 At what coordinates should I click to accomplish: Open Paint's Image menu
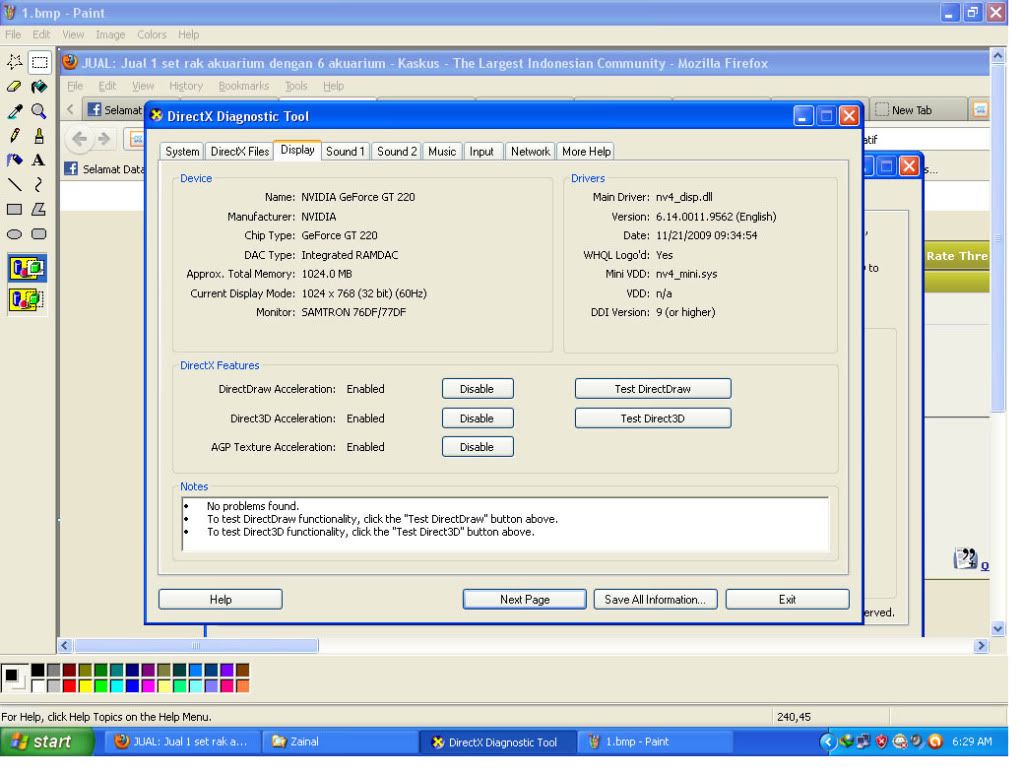pyautogui.click(x=110, y=35)
